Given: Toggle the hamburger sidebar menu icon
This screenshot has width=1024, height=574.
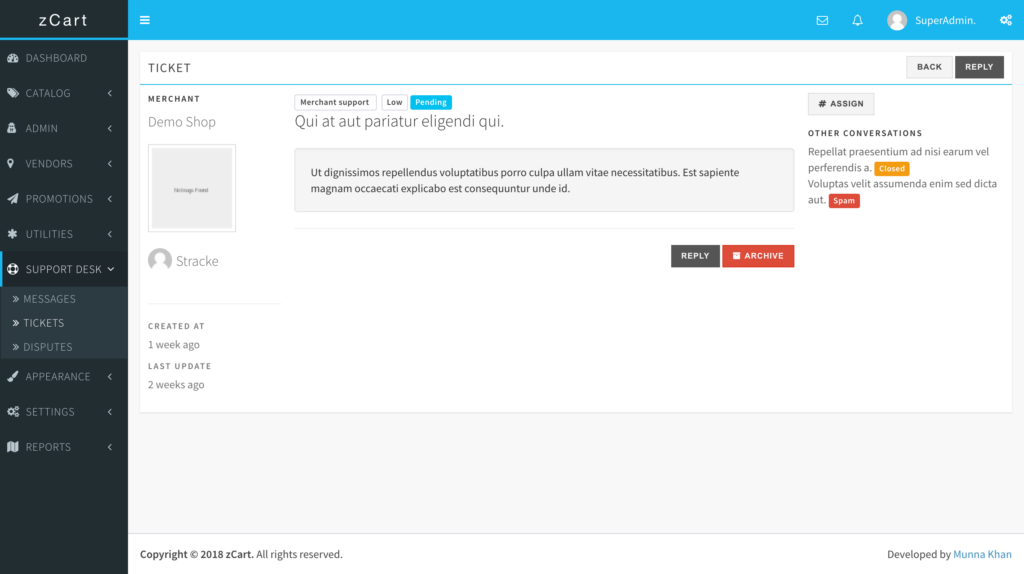Looking at the screenshot, I should pos(145,20).
